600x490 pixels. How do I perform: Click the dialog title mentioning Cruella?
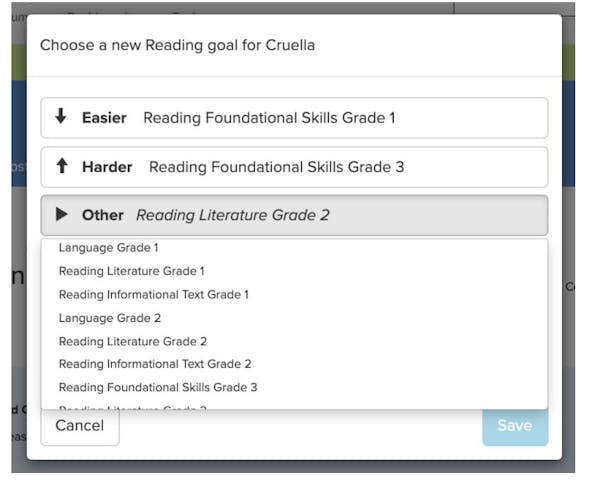[178, 45]
